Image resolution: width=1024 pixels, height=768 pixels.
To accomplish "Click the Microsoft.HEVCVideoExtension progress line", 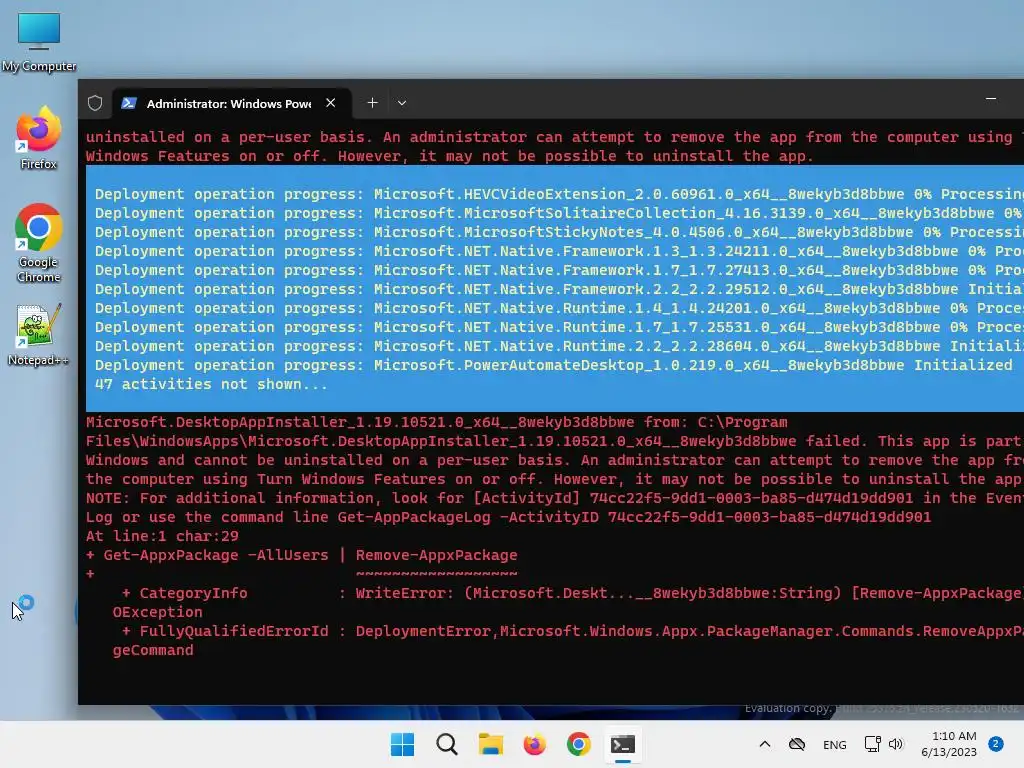I will point(559,194).
